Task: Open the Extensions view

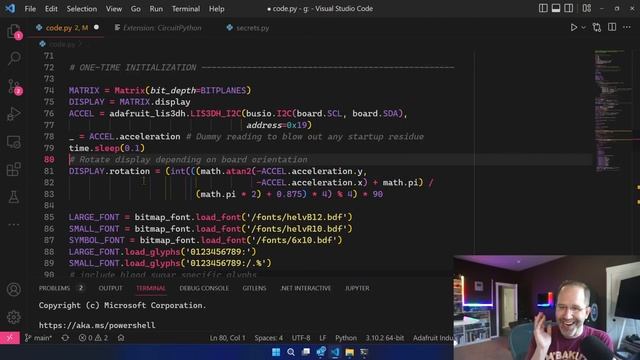Action: click(14, 169)
